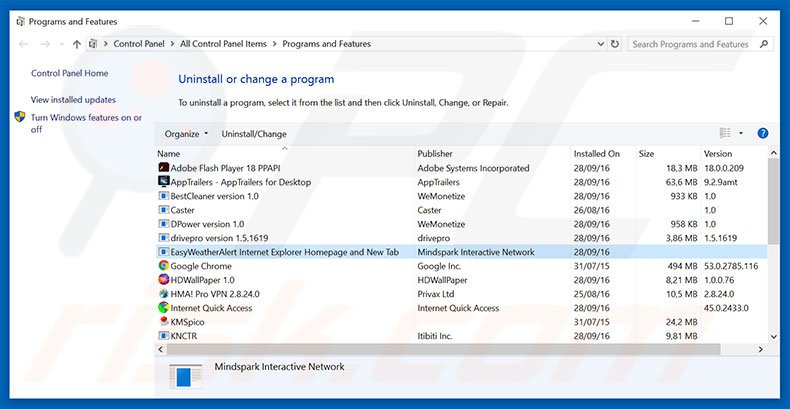The height and width of the screenshot is (409, 790).
Task: Click the vertical scrollbar thumb
Action: pyautogui.click(x=774, y=200)
